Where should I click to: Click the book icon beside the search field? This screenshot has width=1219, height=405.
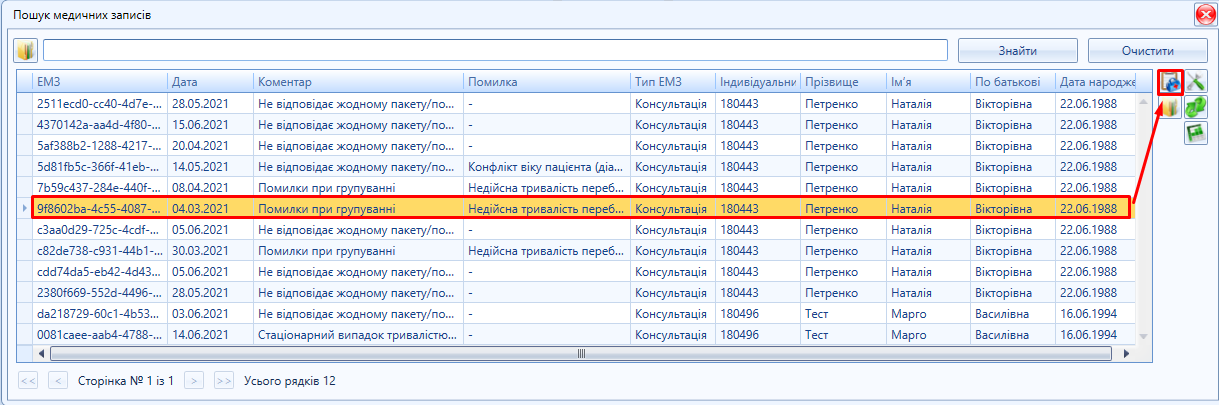[x=25, y=51]
